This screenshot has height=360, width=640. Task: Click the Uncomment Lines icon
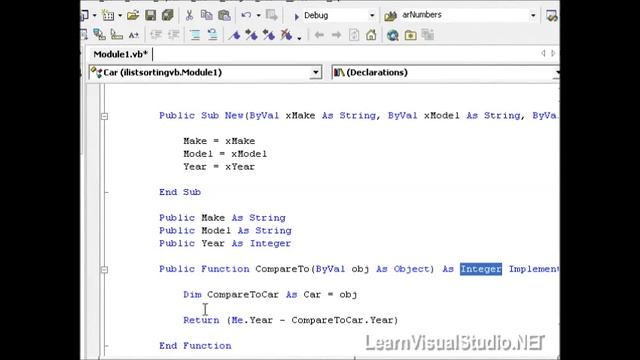click(x=212, y=35)
